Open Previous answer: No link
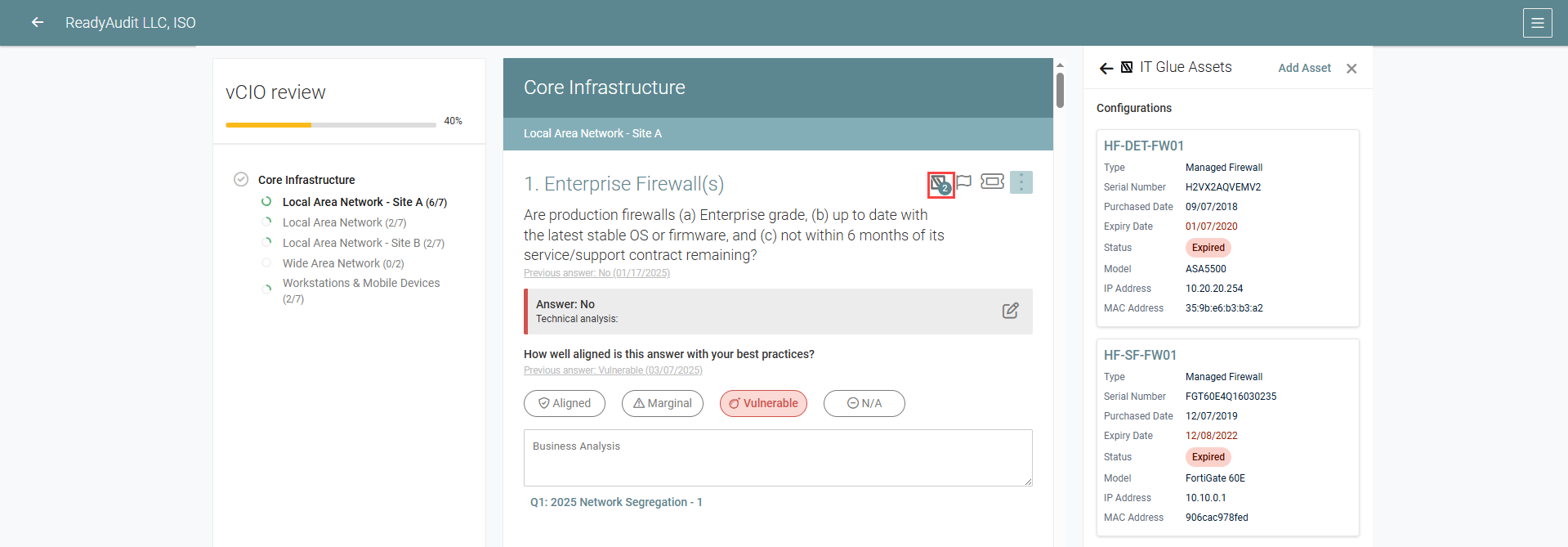The image size is (1568, 547). click(596, 273)
